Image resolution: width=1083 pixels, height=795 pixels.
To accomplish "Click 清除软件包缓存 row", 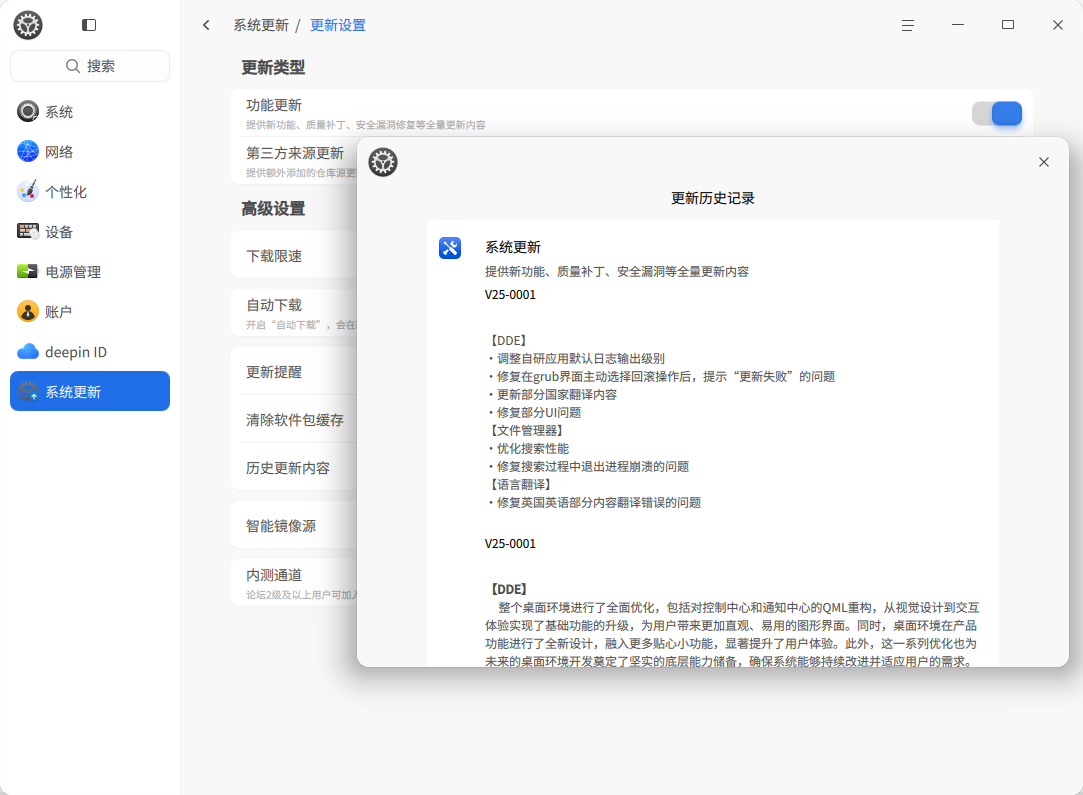I will pyautogui.click(x=294, y=419).
